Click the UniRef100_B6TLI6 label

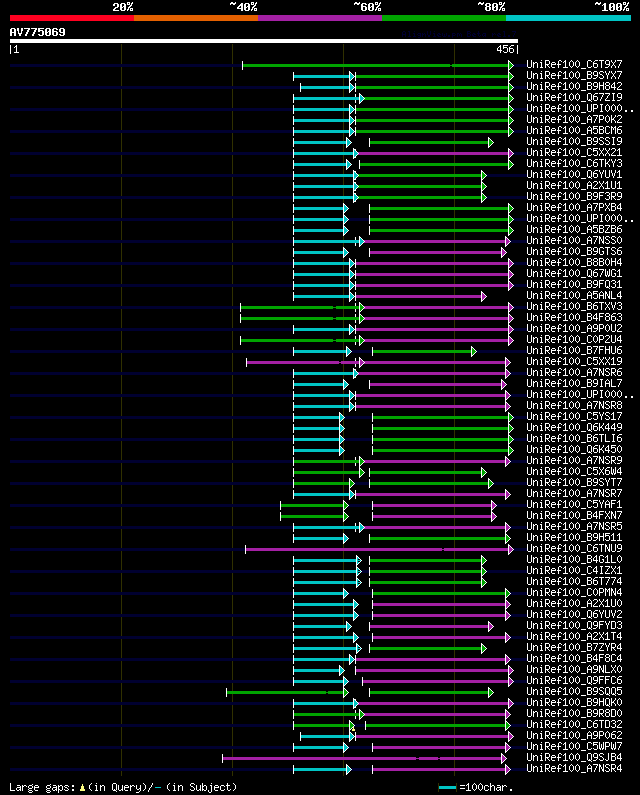pyautogui.click(x=574, y=439)
